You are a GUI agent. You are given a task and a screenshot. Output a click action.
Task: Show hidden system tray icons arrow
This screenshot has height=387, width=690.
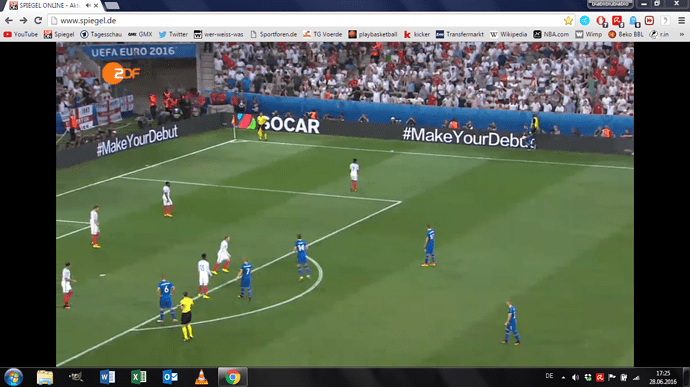[563, 377]
